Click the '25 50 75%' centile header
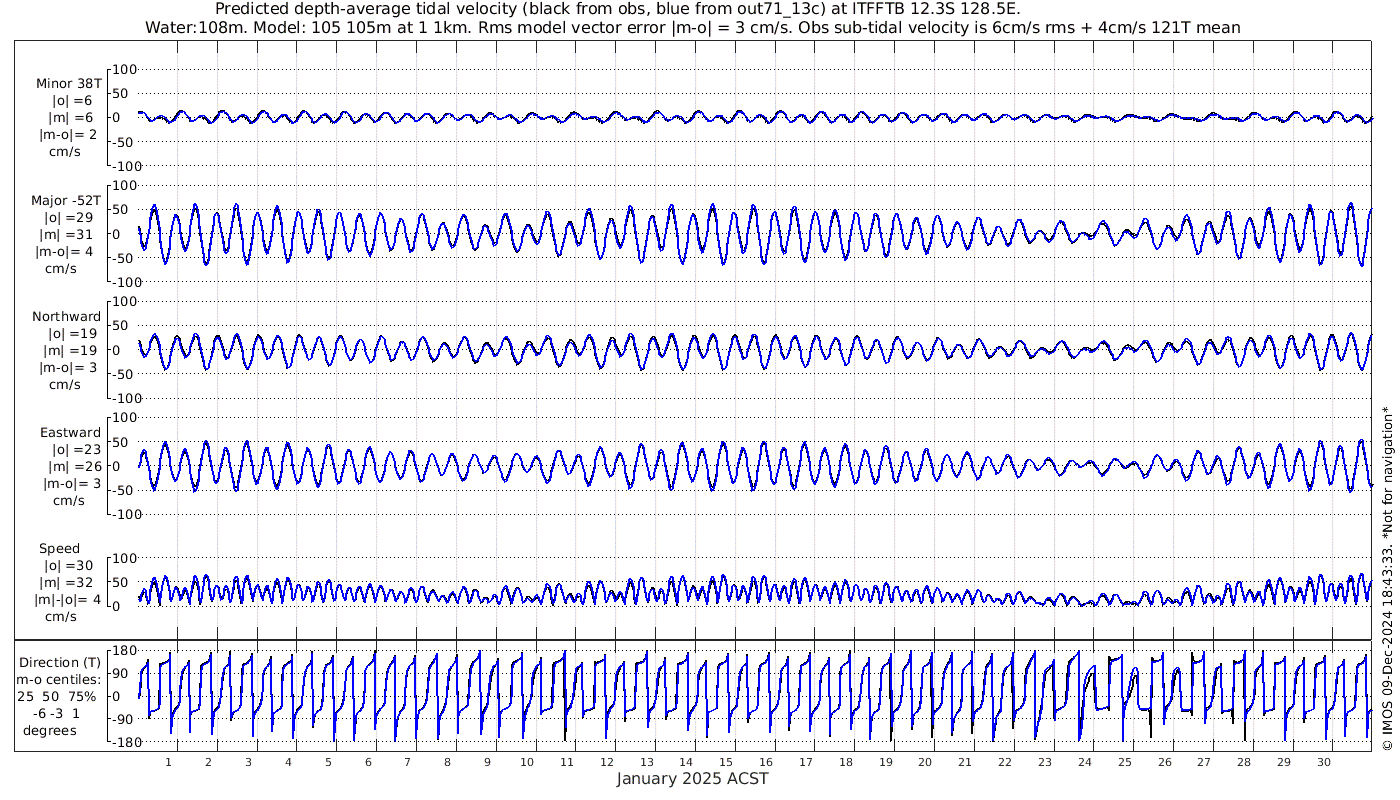1400x800 pixels. (57, 696)
